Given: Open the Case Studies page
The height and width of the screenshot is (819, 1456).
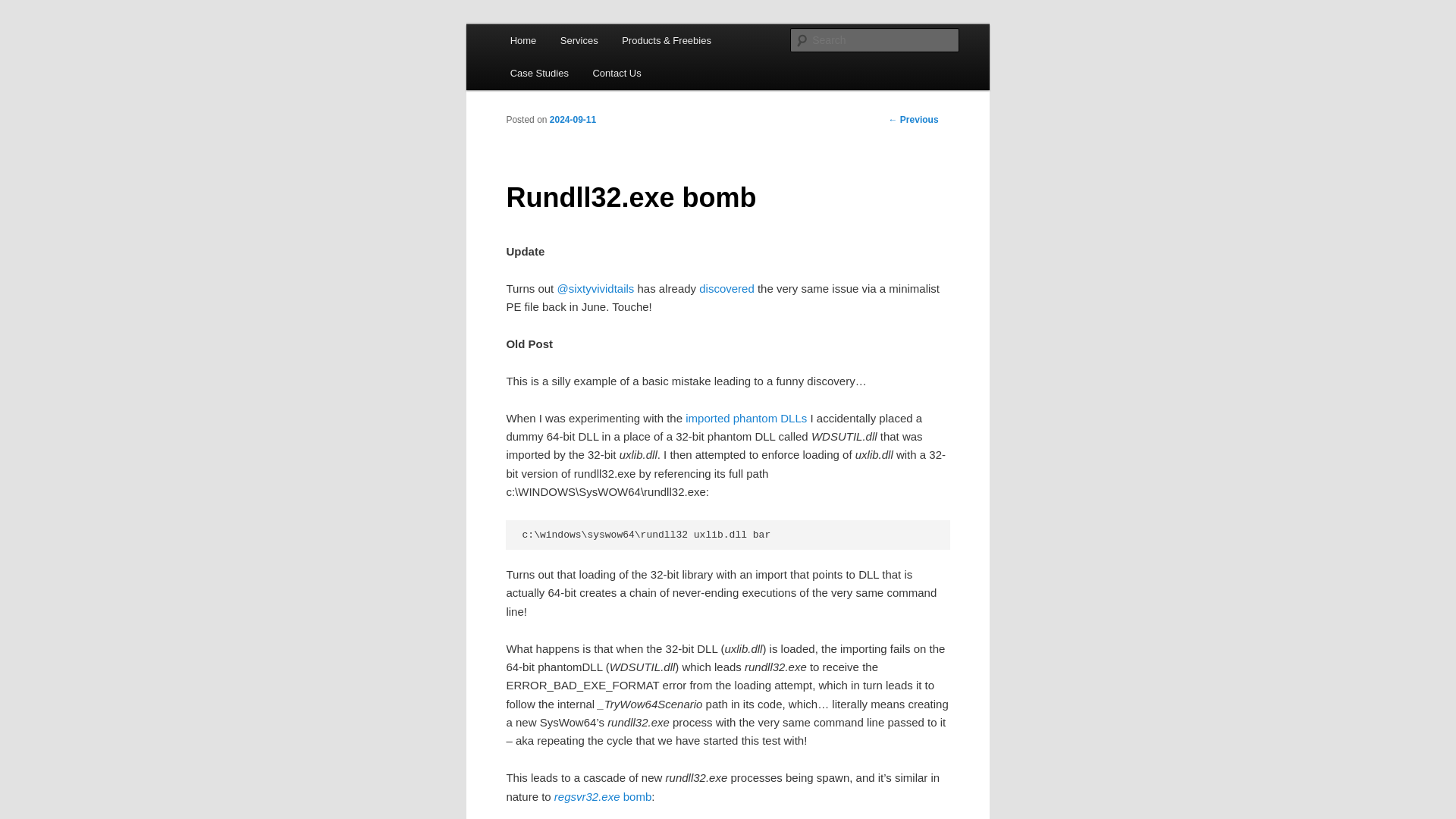Looking at the screenshot, I should [x=539, y=72].
